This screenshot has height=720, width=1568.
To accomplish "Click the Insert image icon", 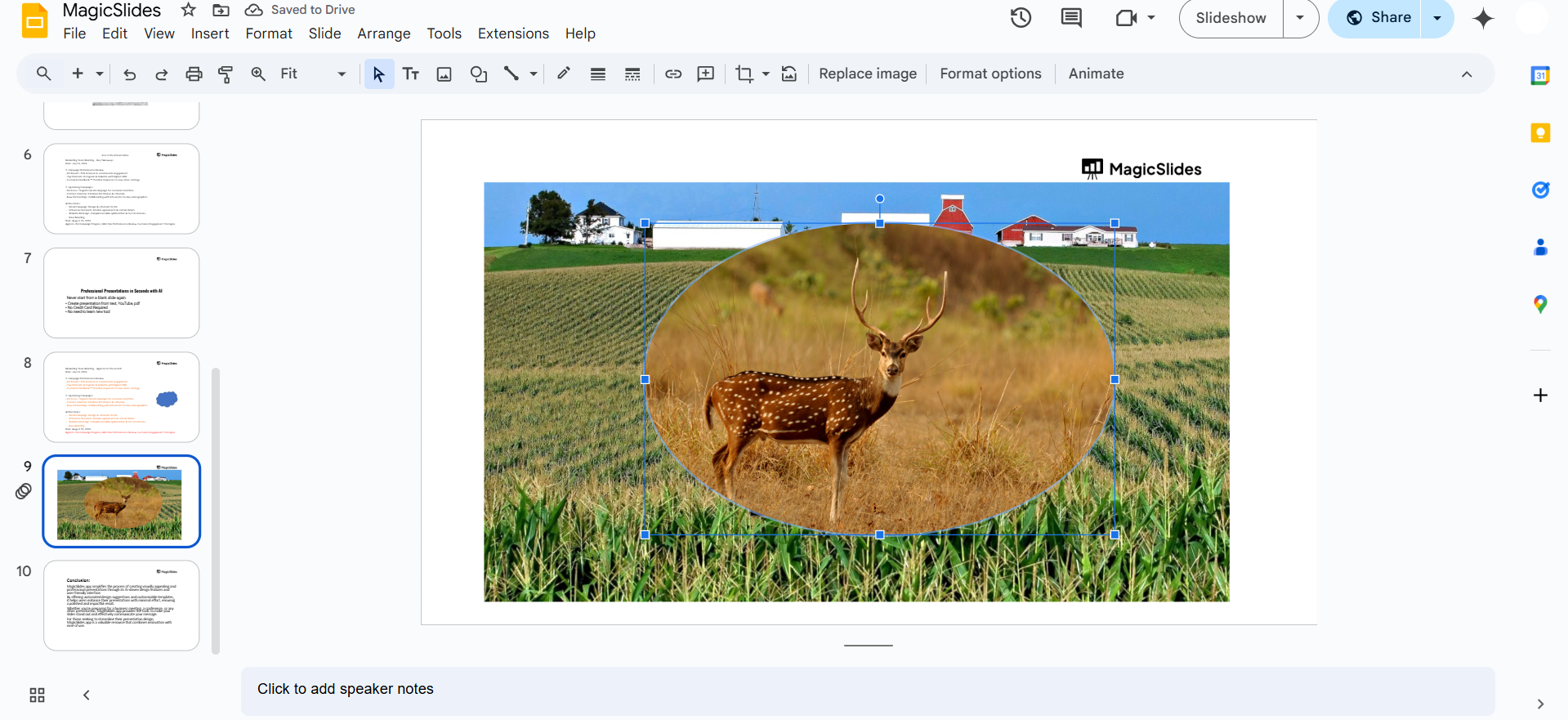I will point(444,74).
